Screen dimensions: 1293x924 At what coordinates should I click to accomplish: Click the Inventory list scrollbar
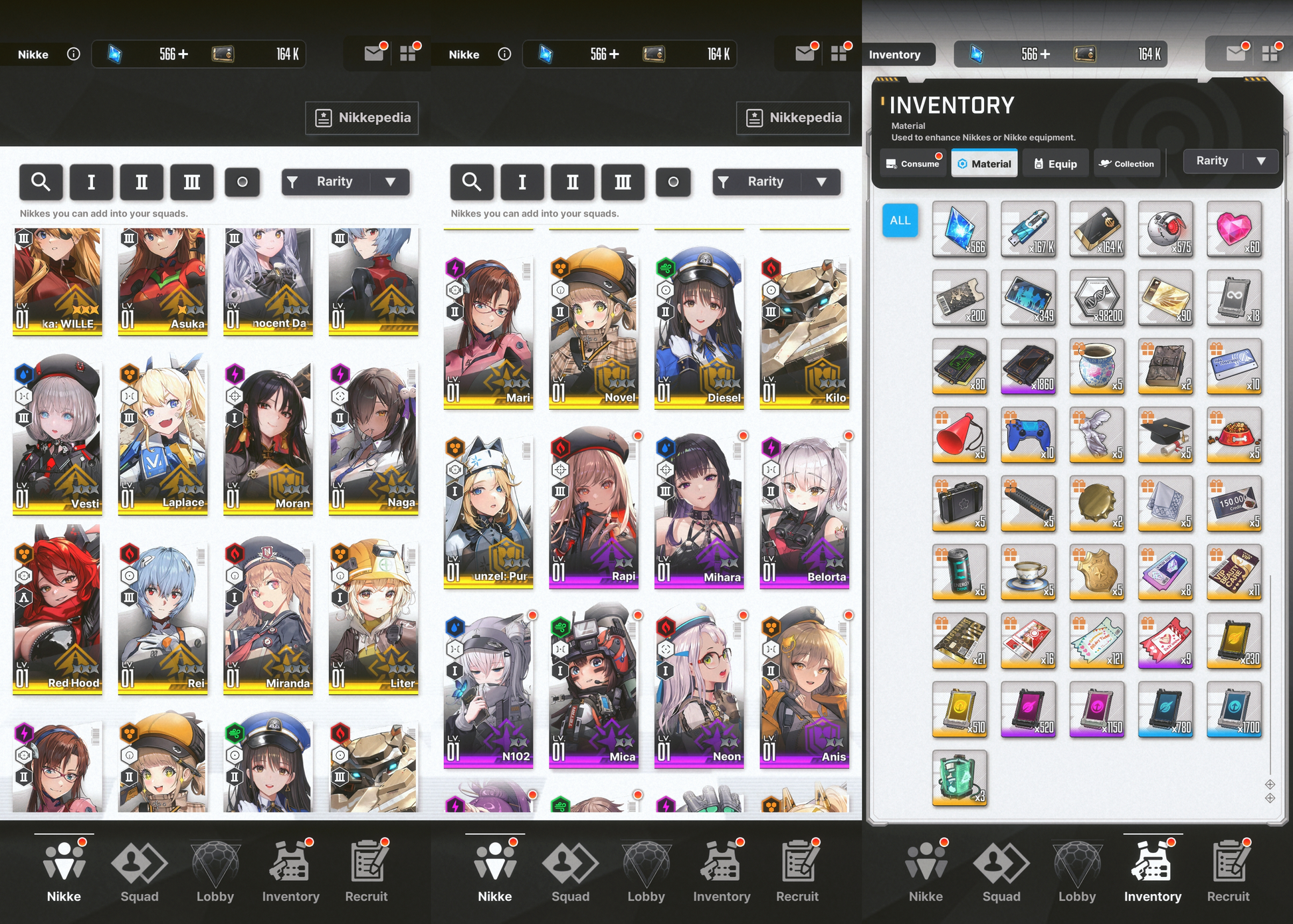(1270, 674)
